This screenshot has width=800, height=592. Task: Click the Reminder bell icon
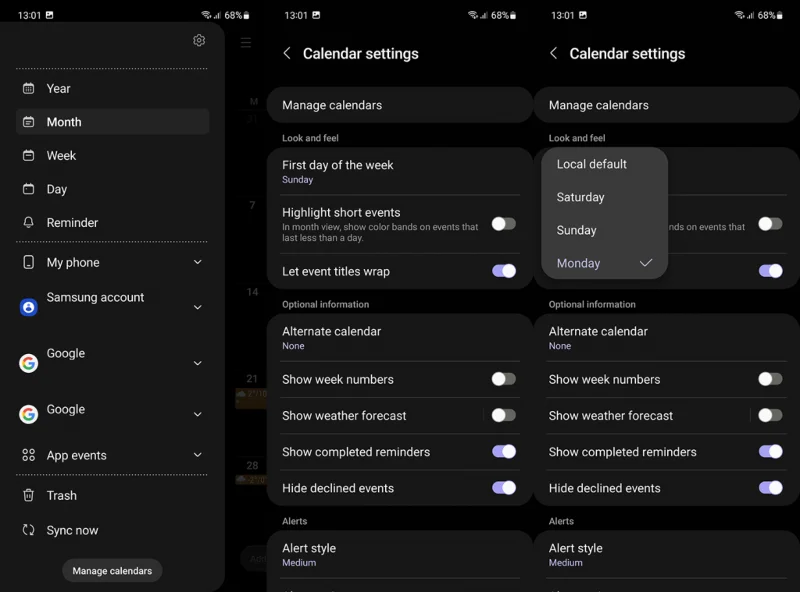(x=29, y=223)
